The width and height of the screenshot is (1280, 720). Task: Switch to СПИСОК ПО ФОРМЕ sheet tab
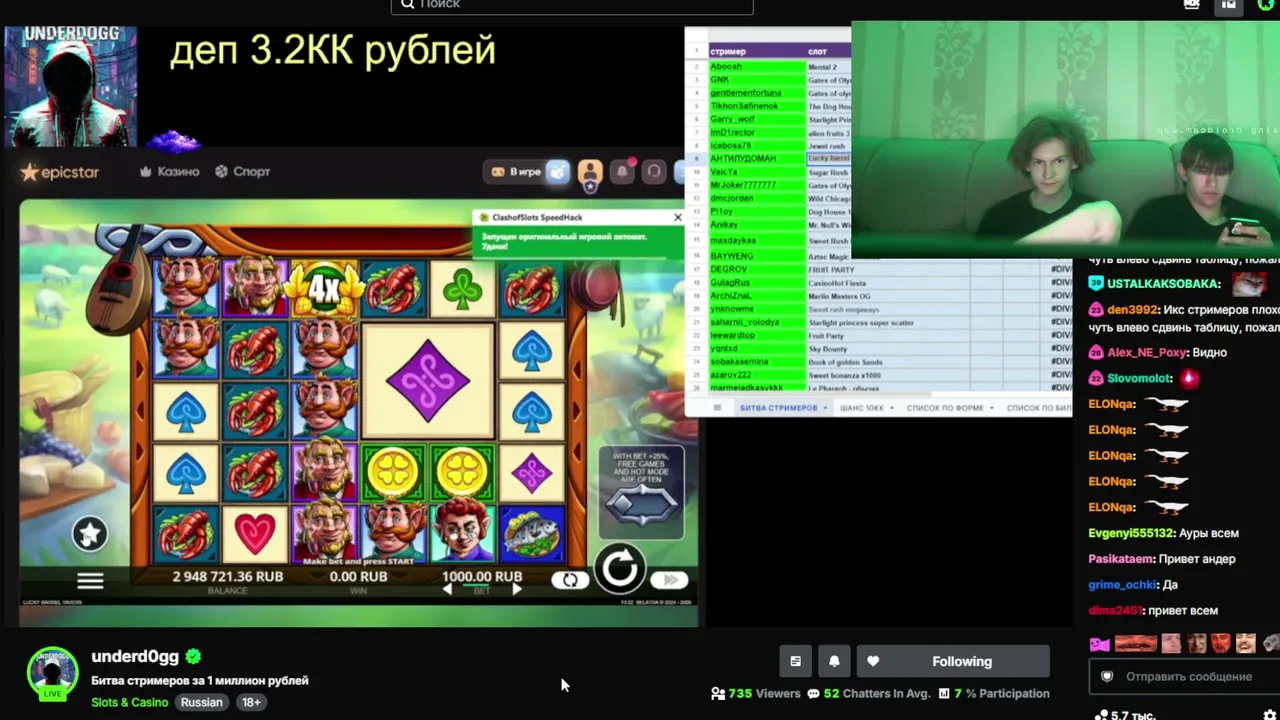[945, 408]
